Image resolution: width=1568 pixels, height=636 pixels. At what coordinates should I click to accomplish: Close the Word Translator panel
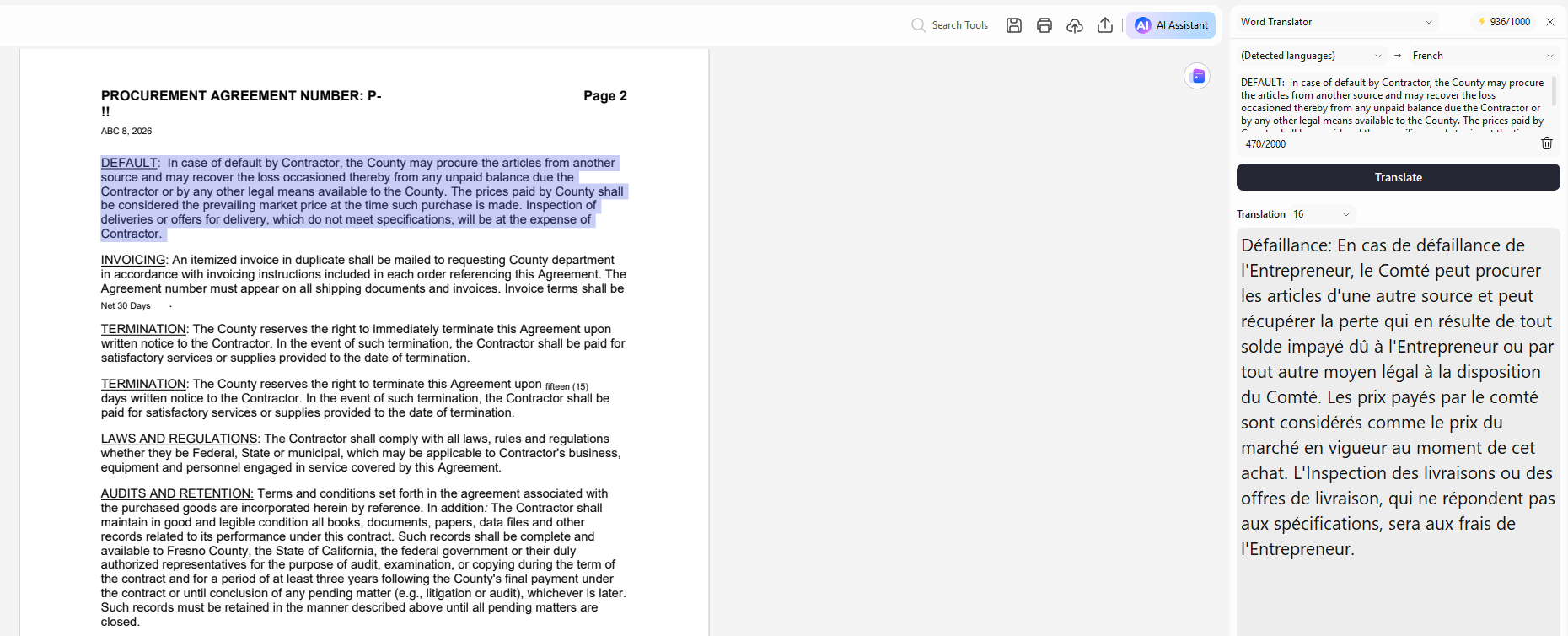click(x=1549, y=22)
